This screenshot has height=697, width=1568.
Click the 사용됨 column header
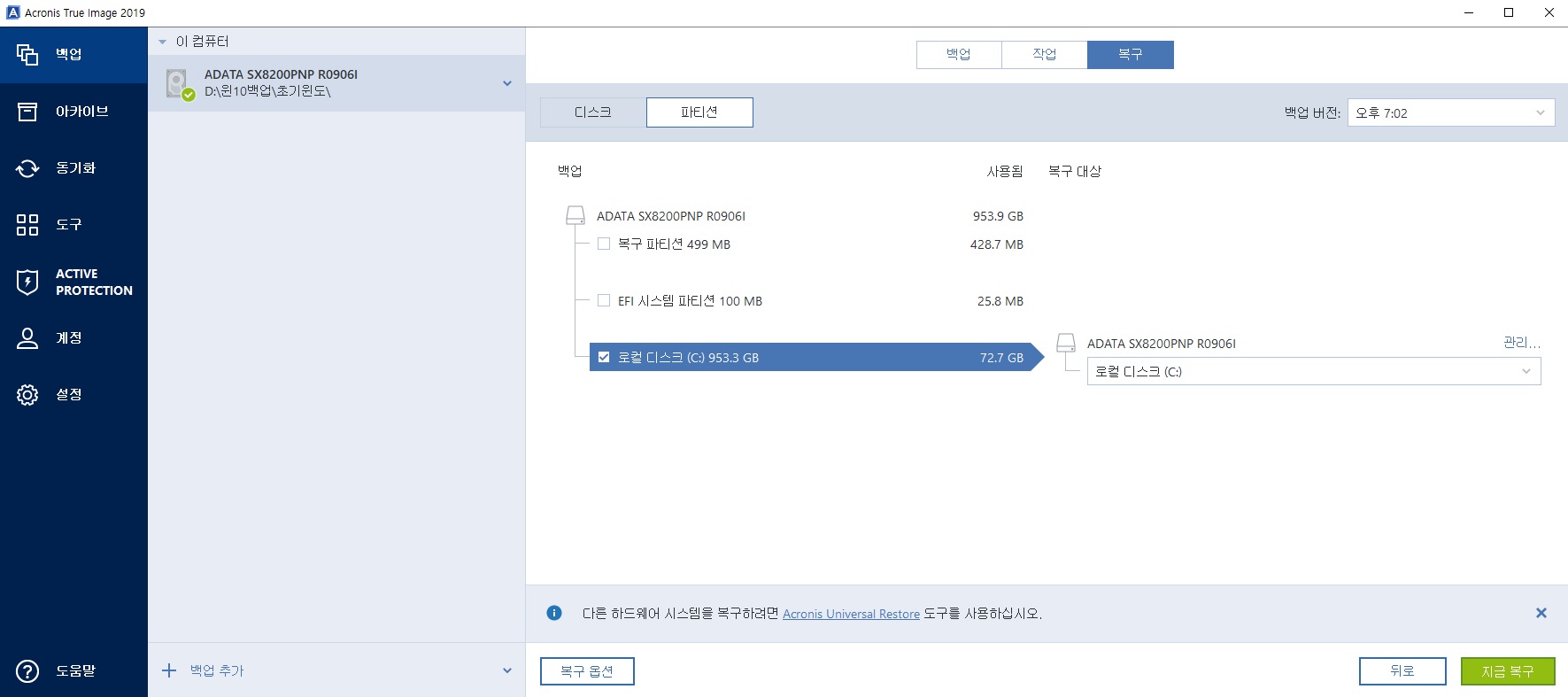1005,171
